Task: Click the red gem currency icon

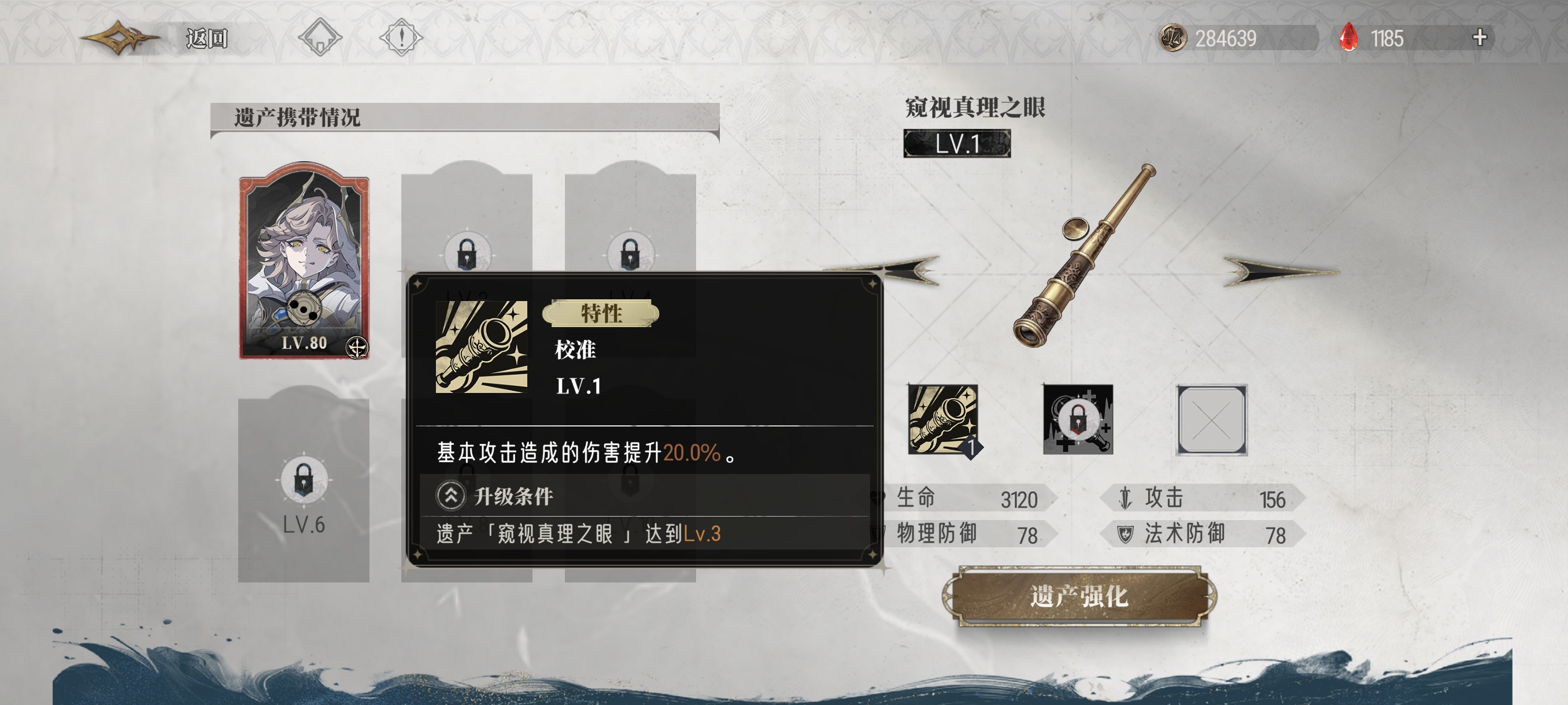Action: point(1348,37)
